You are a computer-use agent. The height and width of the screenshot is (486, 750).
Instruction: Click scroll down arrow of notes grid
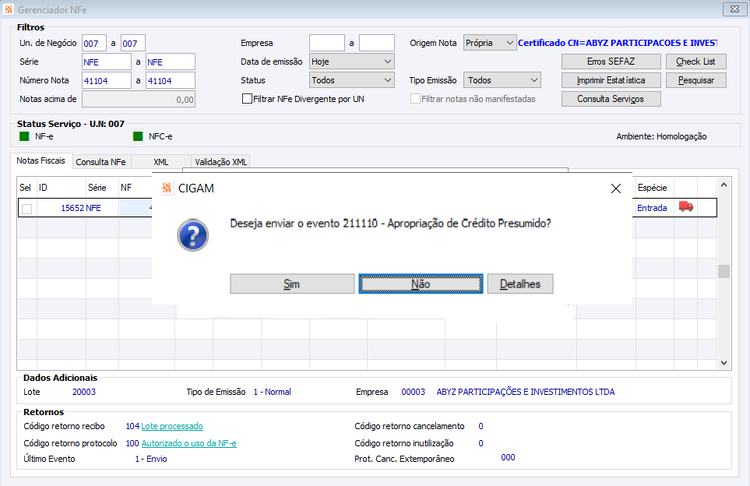(724, 363)
